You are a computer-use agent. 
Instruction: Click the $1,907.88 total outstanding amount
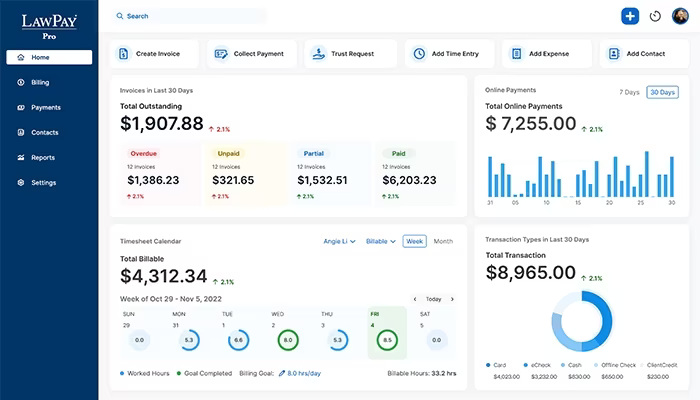[162, 124]
